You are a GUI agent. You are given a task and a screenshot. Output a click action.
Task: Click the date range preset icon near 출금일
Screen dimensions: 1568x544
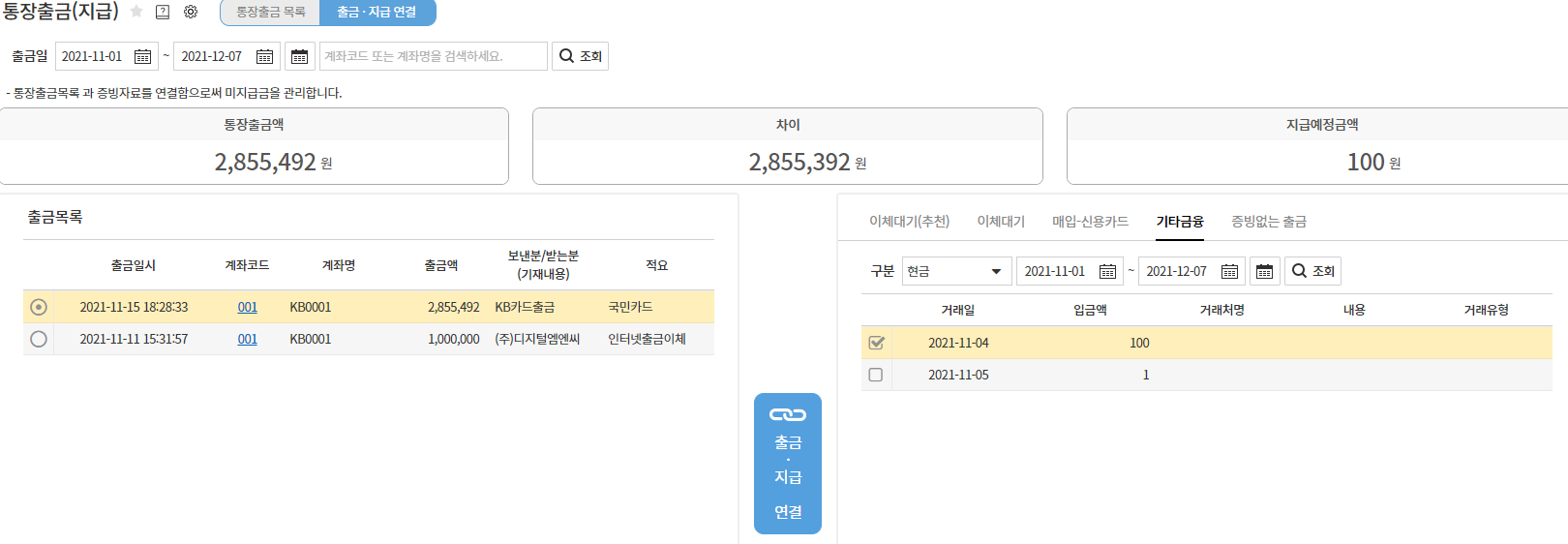tap(300, 56)
